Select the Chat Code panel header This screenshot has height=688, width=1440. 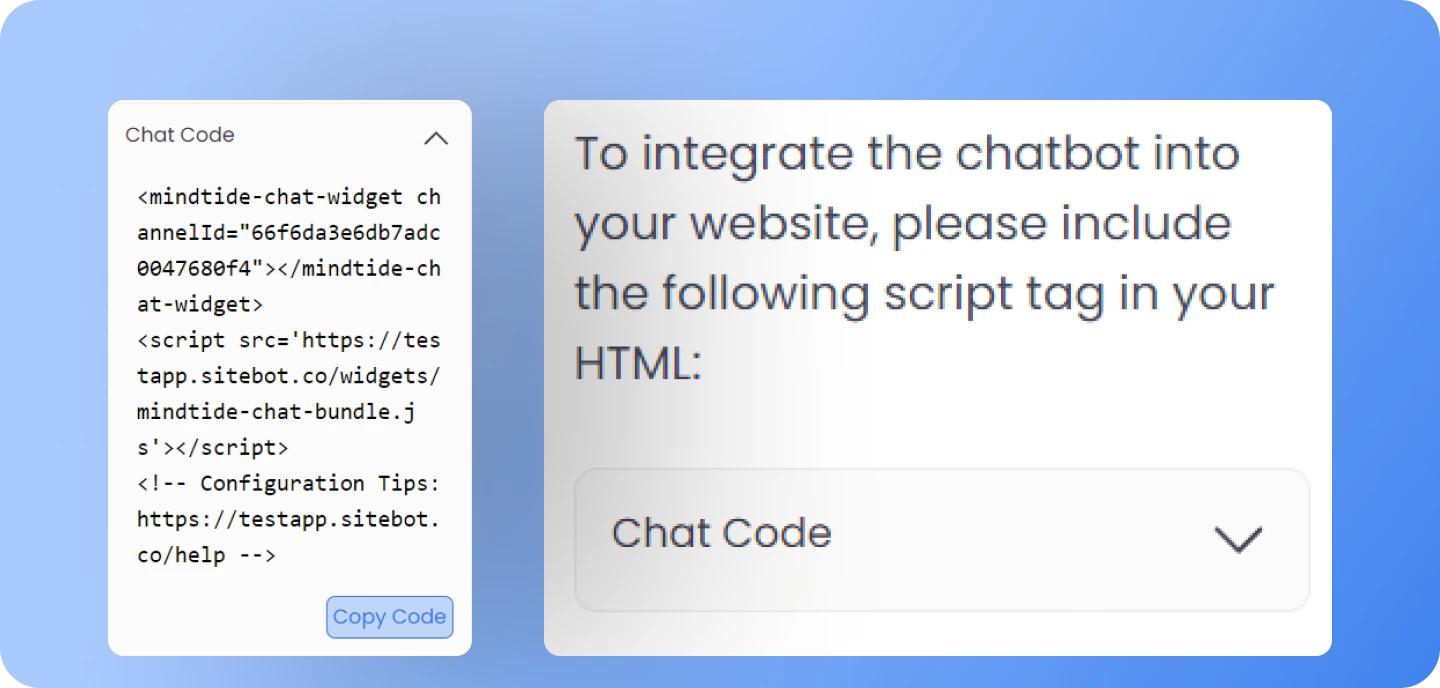click(180, 135)
